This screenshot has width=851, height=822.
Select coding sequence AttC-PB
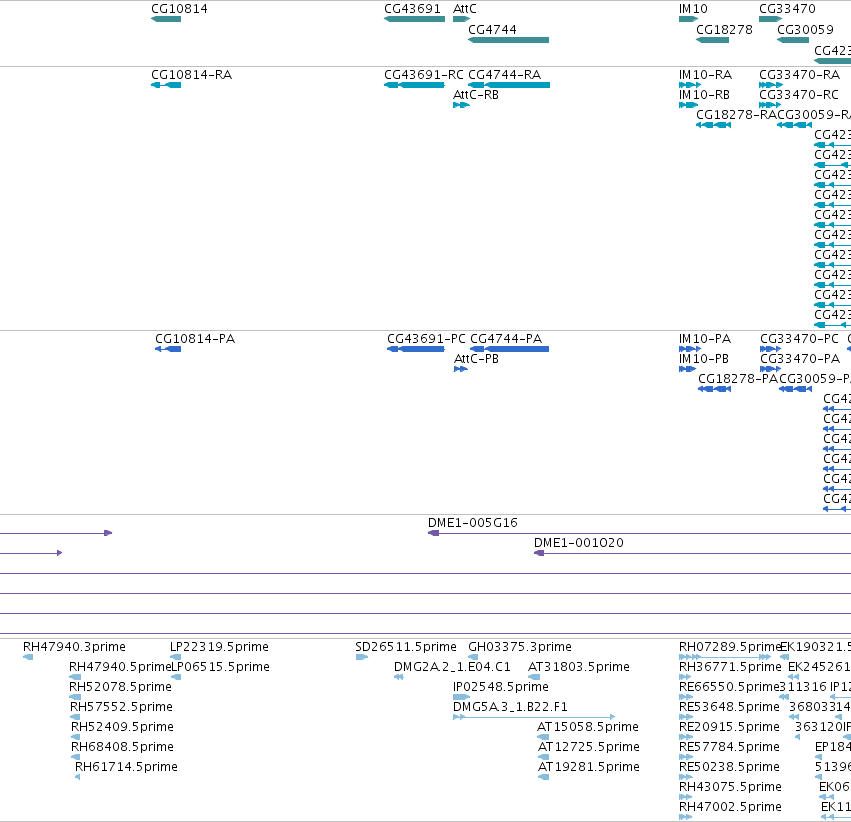click(461, 369)
